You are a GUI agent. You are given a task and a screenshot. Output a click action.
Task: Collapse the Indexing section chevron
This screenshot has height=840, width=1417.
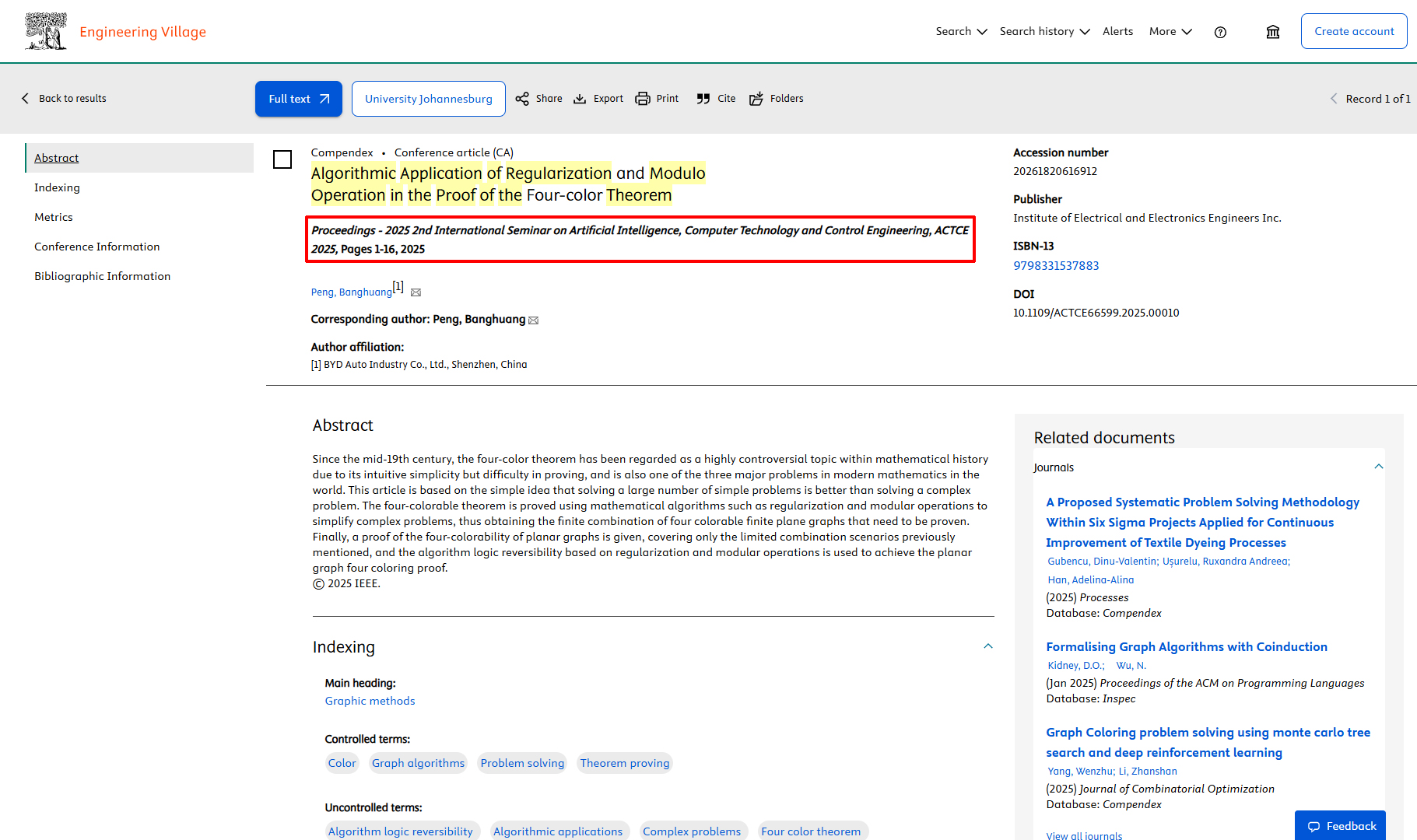click(x=988, y=646)
